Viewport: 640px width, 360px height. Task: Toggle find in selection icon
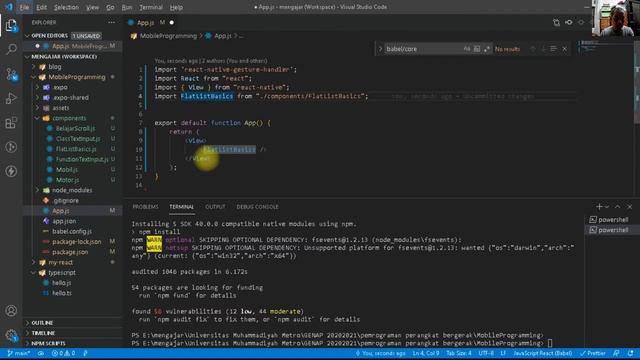553,49
